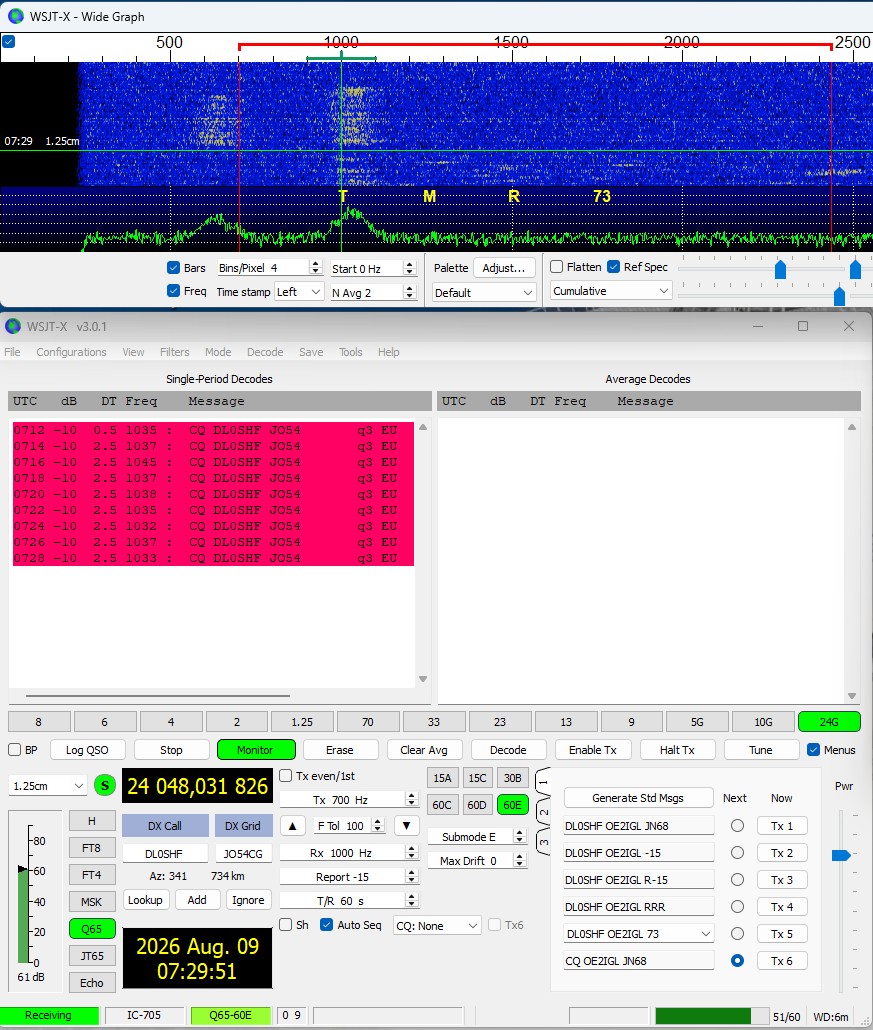
Task: Disable the Ref Spec checkbox
Action: pos(614,267)
